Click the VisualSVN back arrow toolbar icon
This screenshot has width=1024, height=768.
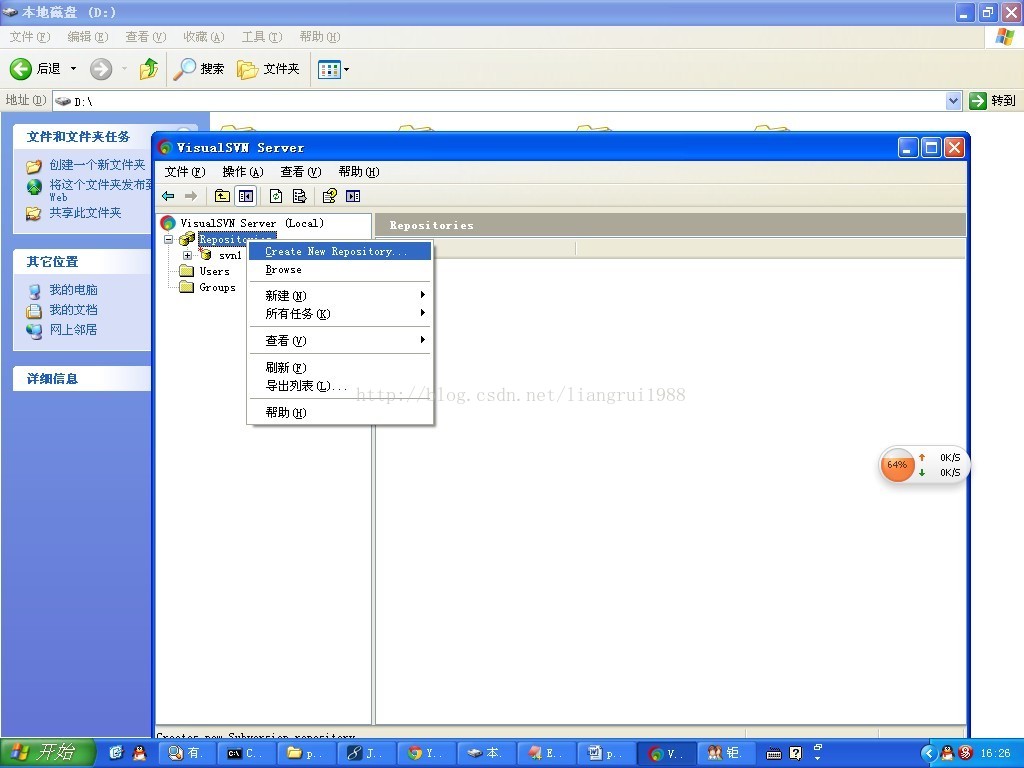point(168,196)
